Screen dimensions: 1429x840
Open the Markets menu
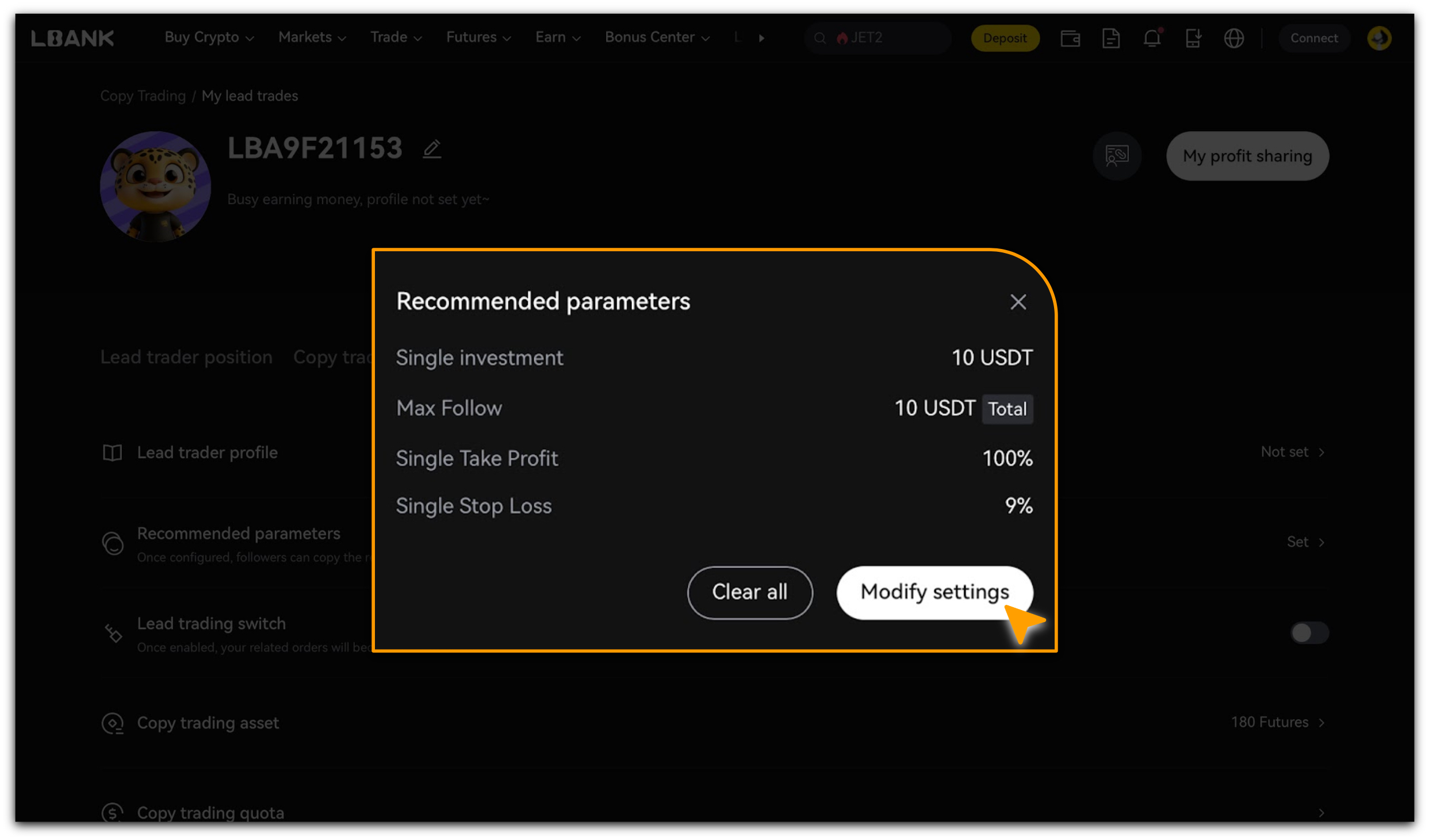[312, 37]
